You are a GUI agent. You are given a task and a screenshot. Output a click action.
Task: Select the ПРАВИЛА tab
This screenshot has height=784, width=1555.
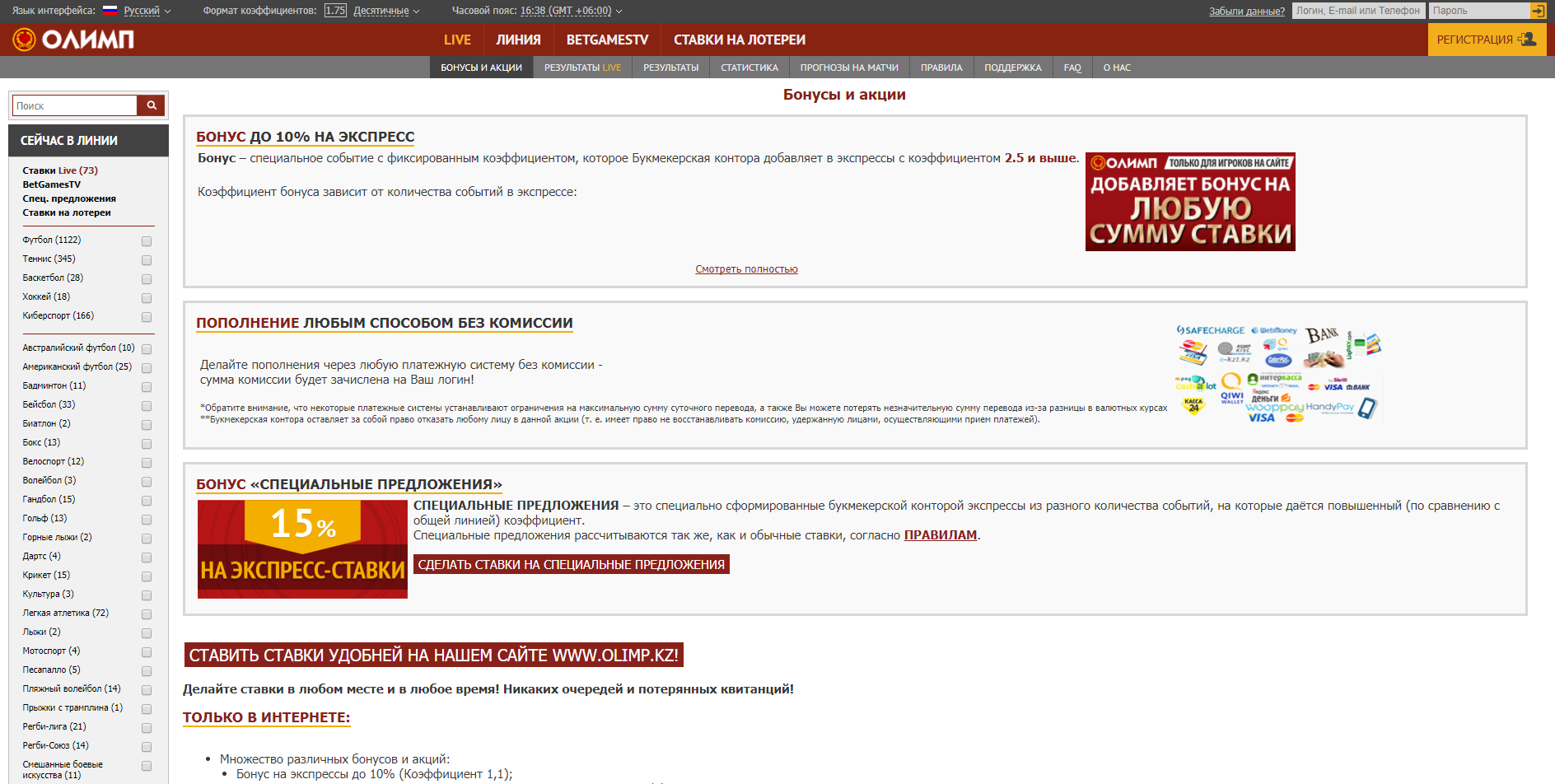[941, 68]
